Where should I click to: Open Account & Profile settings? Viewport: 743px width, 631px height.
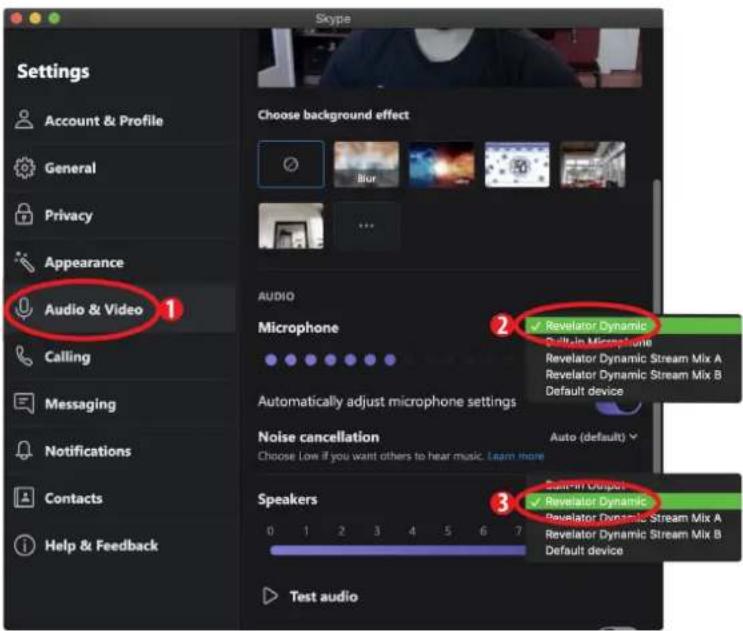point(121,120)
